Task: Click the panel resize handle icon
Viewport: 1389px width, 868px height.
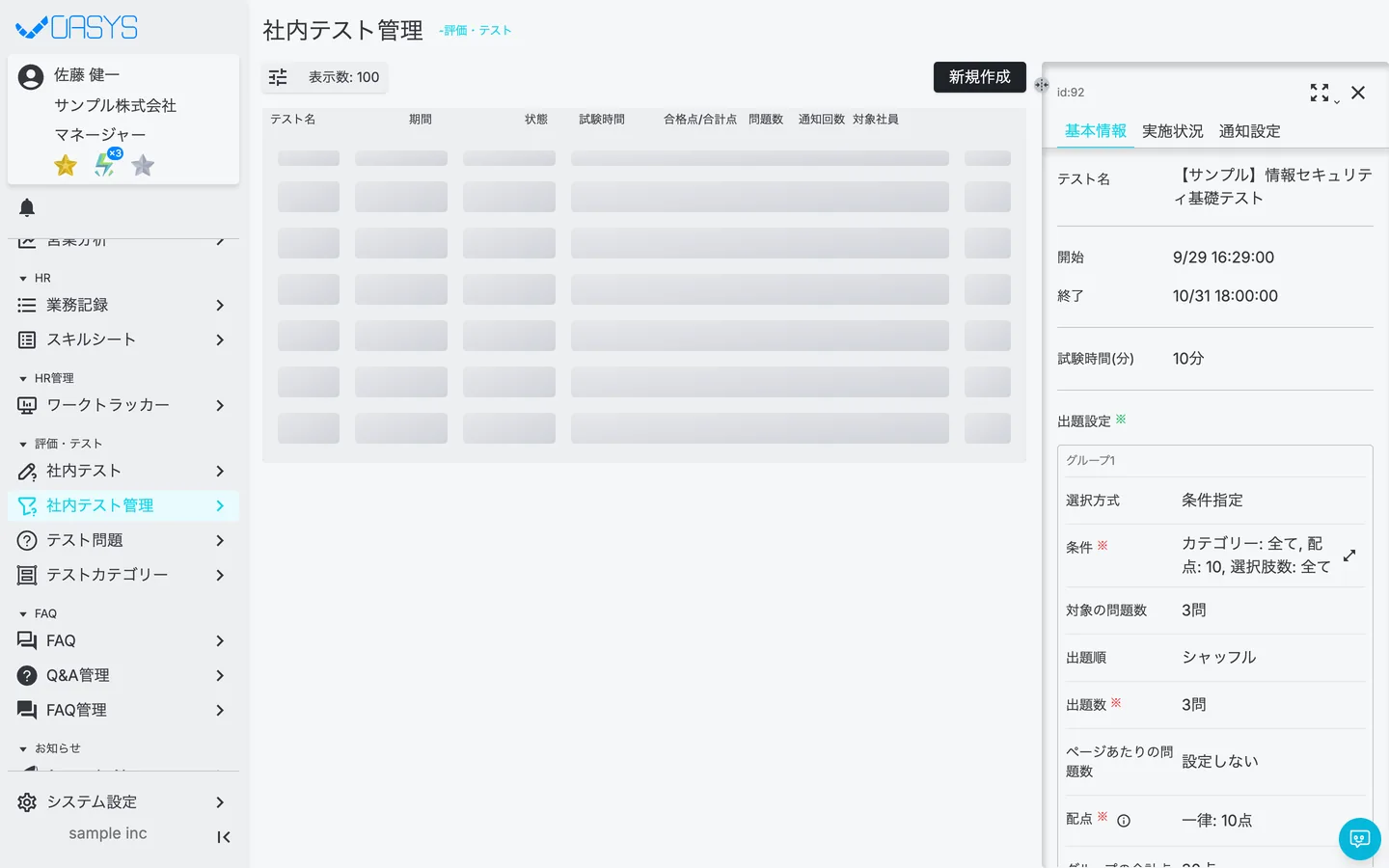Action: click(x=1042, y=85)
